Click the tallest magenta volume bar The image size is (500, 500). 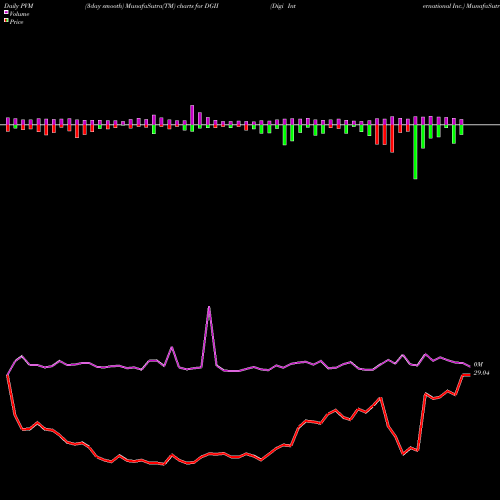(192, 115)
